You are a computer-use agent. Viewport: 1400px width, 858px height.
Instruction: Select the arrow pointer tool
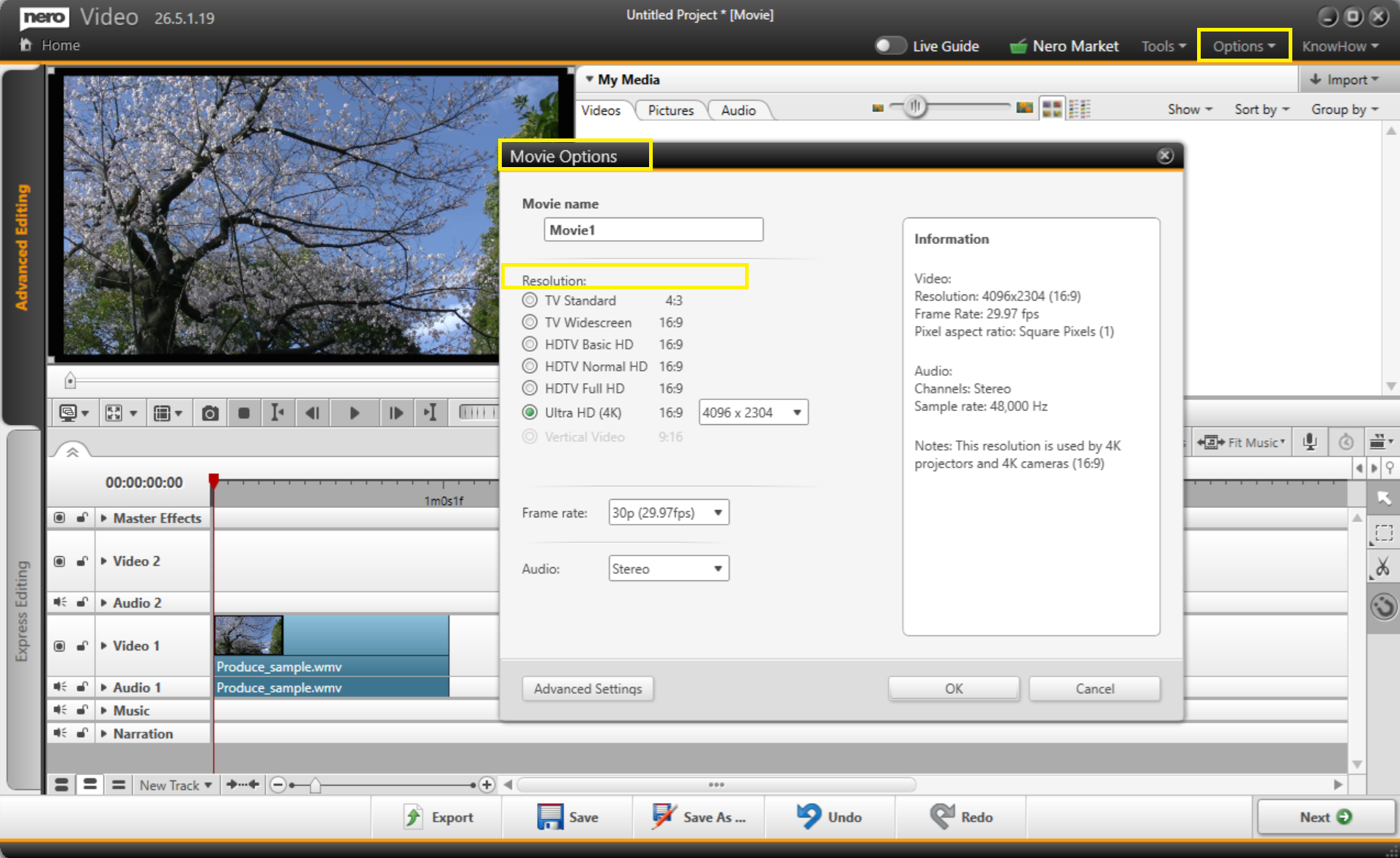click(1383, 498)
